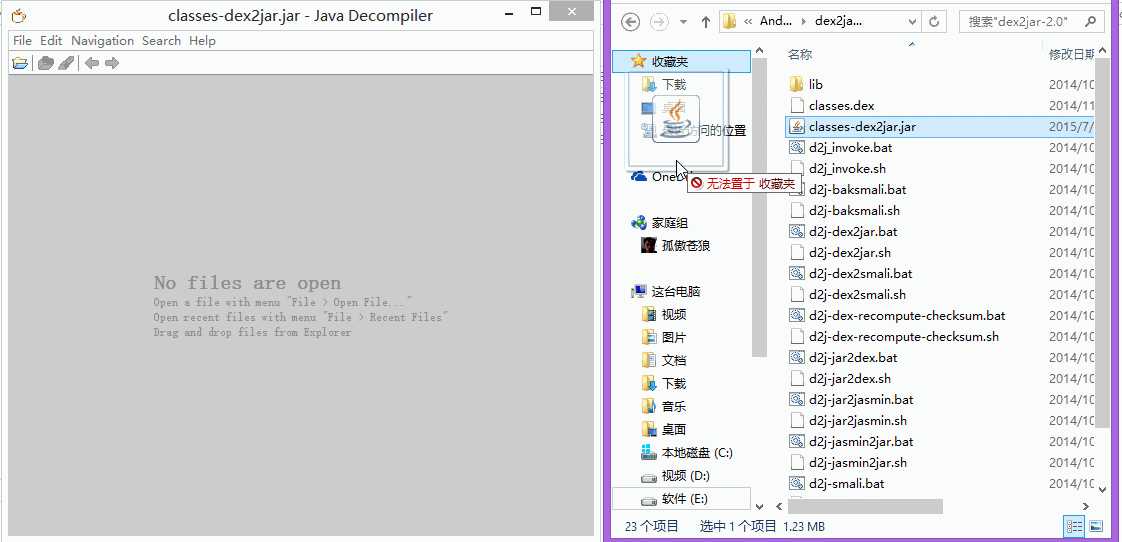Select 这台电脑 in the navigation pane
The width and height of the screenshot is (1122, 542).
click(665, 291)
